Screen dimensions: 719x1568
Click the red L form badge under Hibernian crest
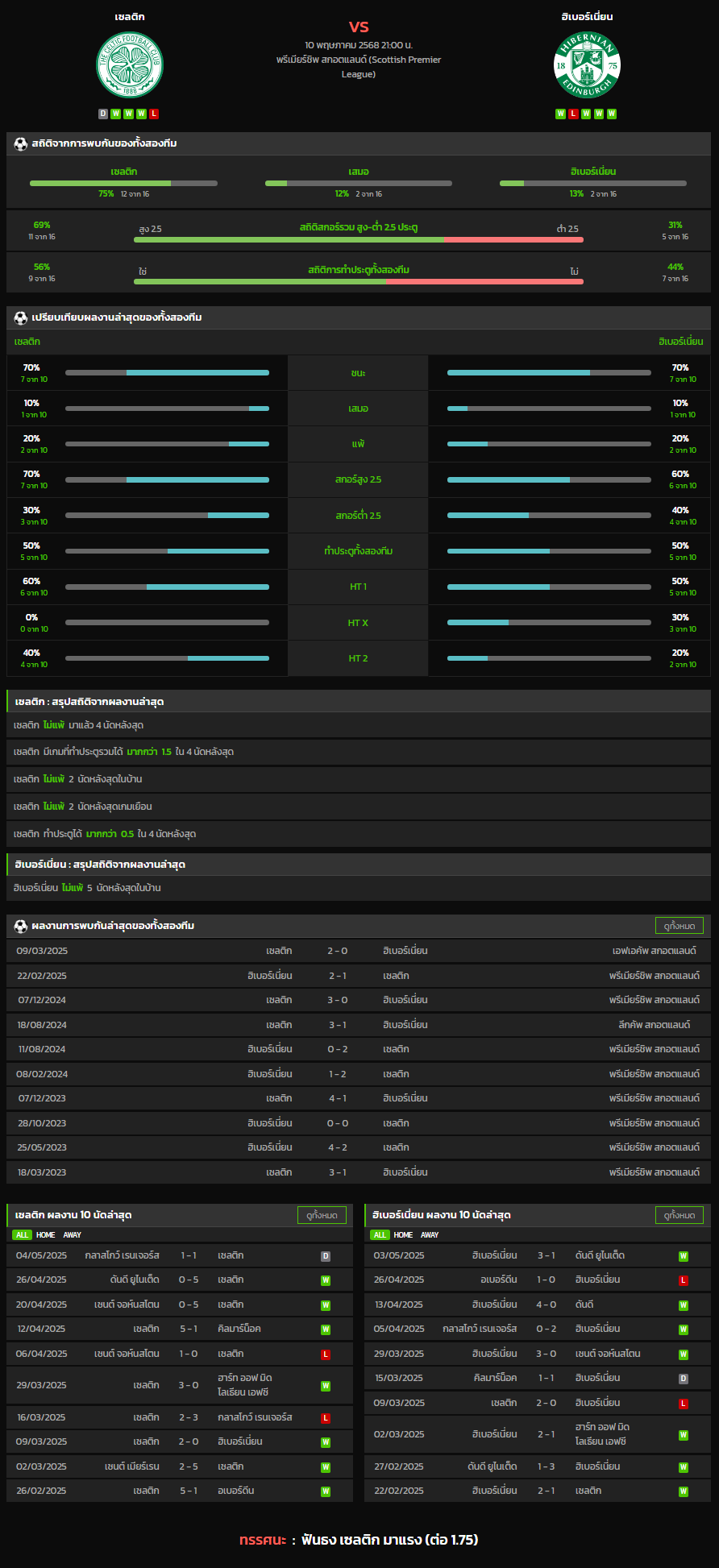coord(574,114)
